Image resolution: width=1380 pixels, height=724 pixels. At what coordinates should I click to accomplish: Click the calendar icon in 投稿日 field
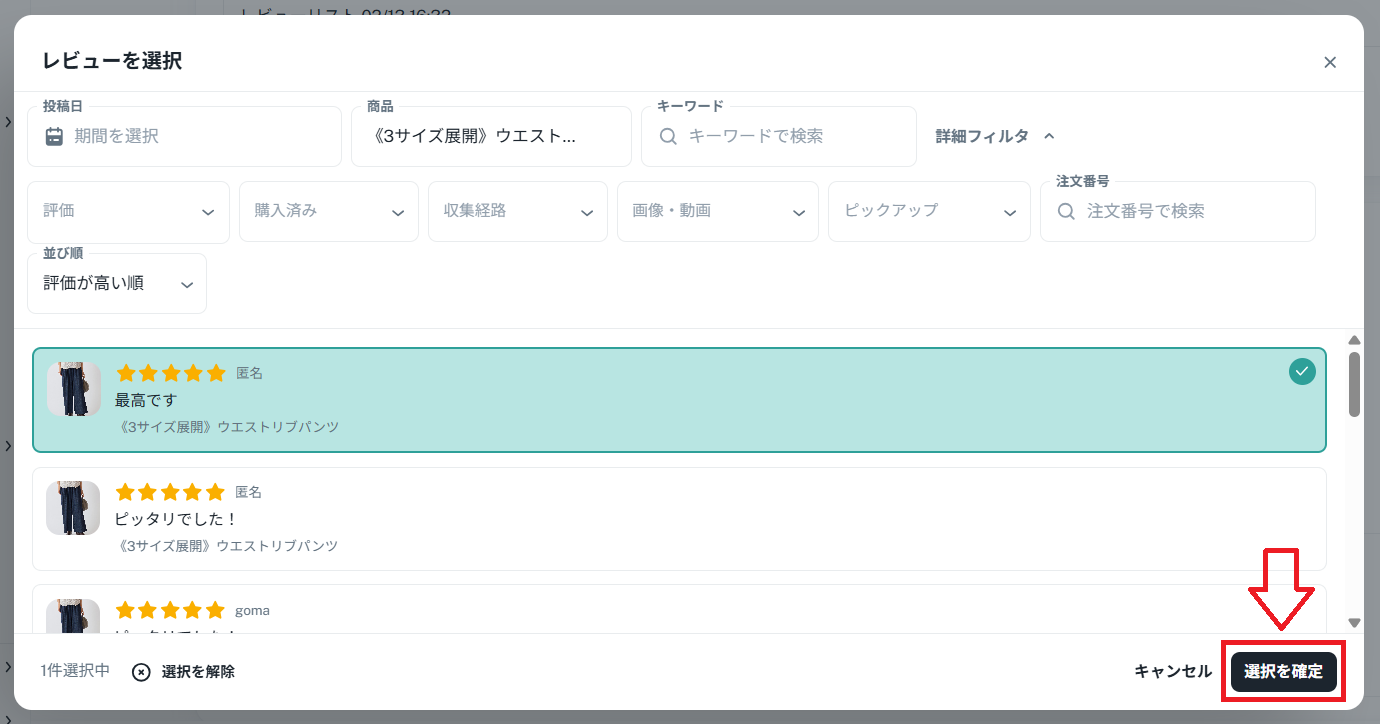55,136
